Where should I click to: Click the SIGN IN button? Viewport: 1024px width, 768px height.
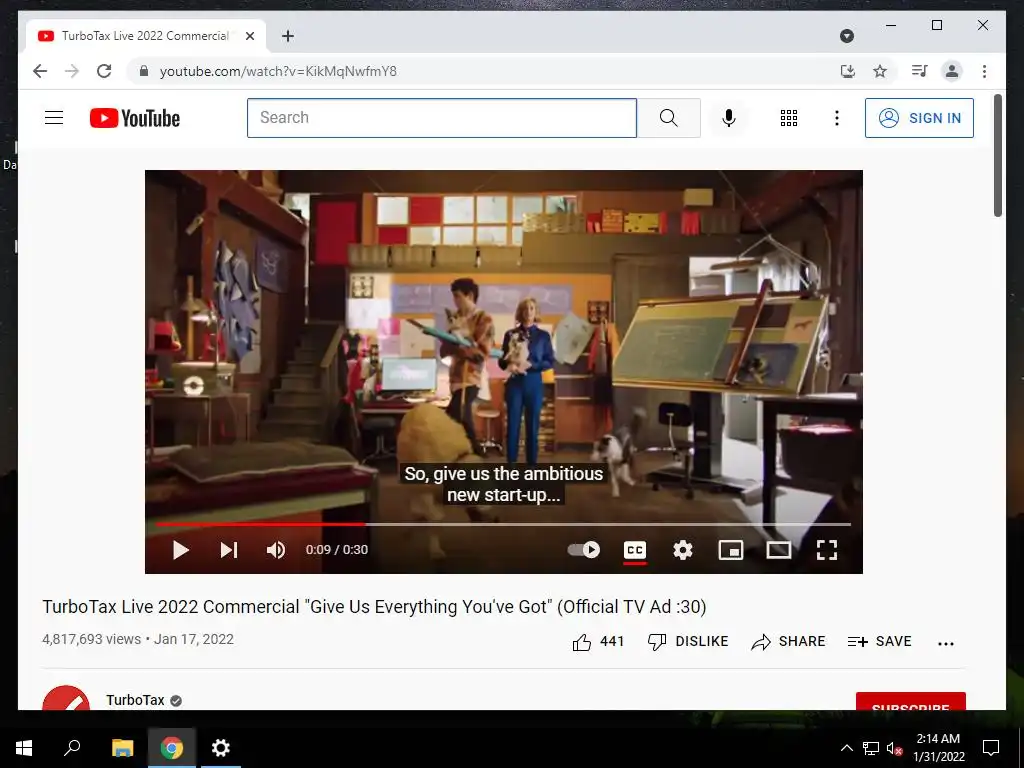[x=919, y=118]
